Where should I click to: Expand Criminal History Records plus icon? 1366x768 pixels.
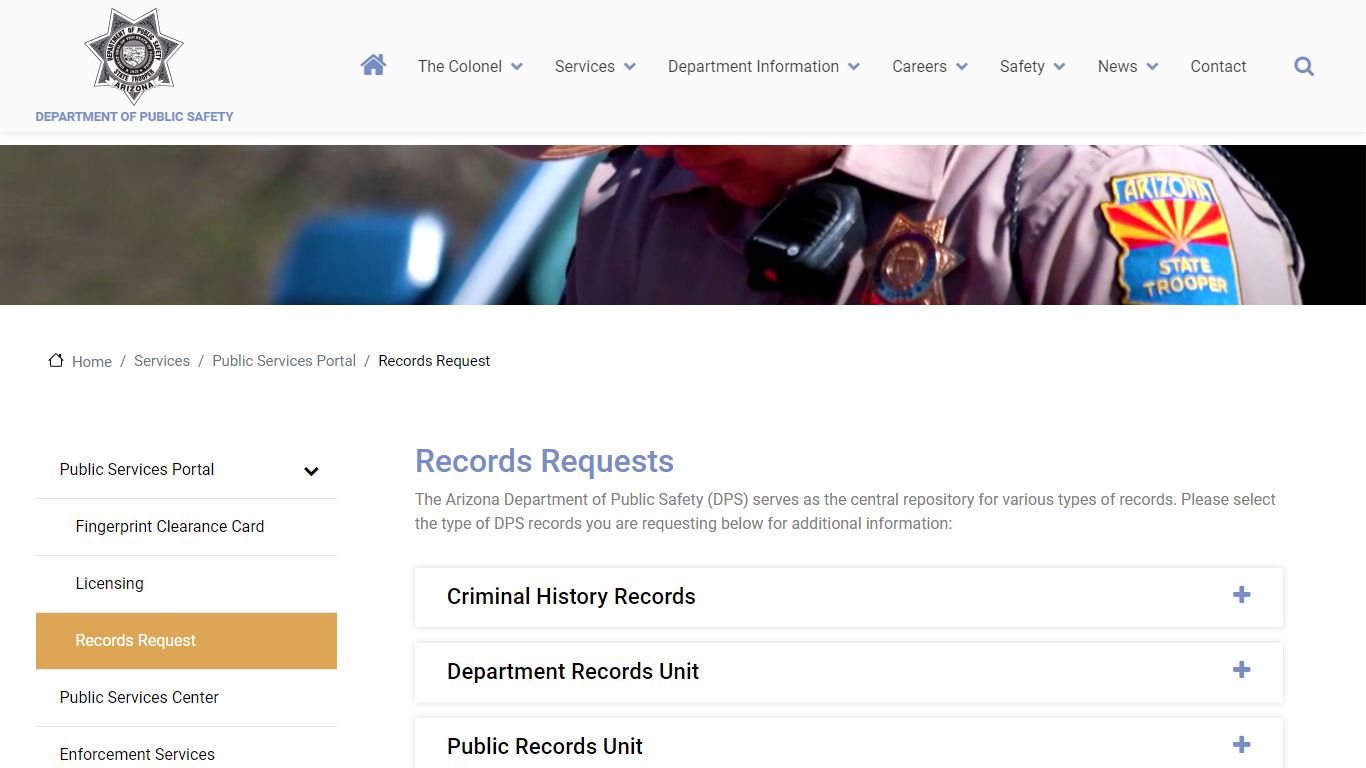click(1241, 595)
